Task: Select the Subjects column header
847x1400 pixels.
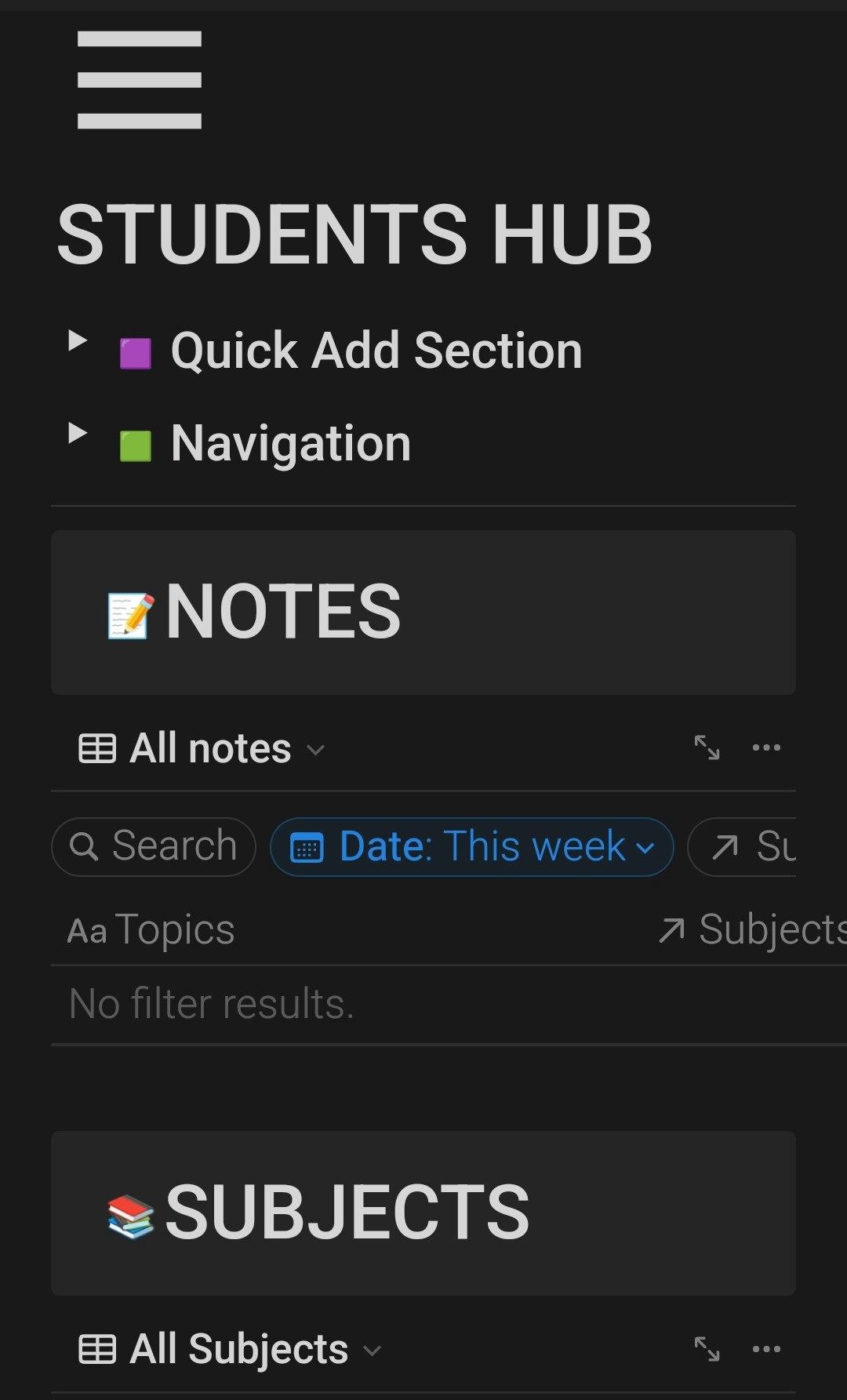Action: 752,930
